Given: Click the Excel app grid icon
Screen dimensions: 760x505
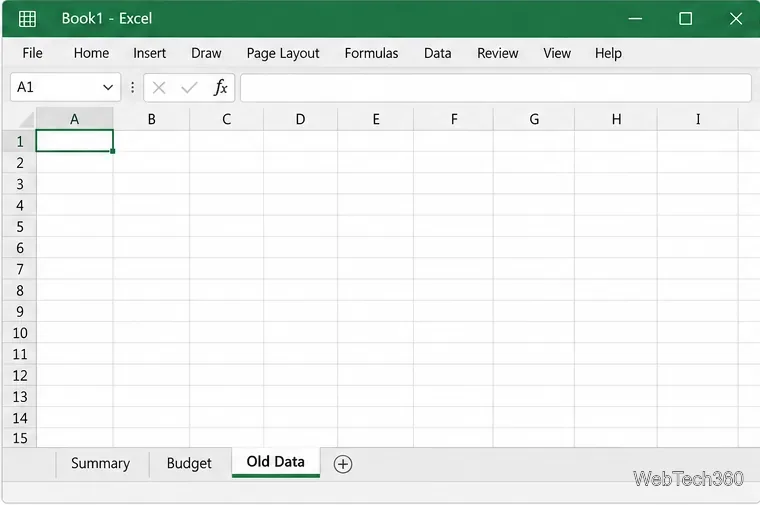Looking at the screenshot, I should [27, 19].
